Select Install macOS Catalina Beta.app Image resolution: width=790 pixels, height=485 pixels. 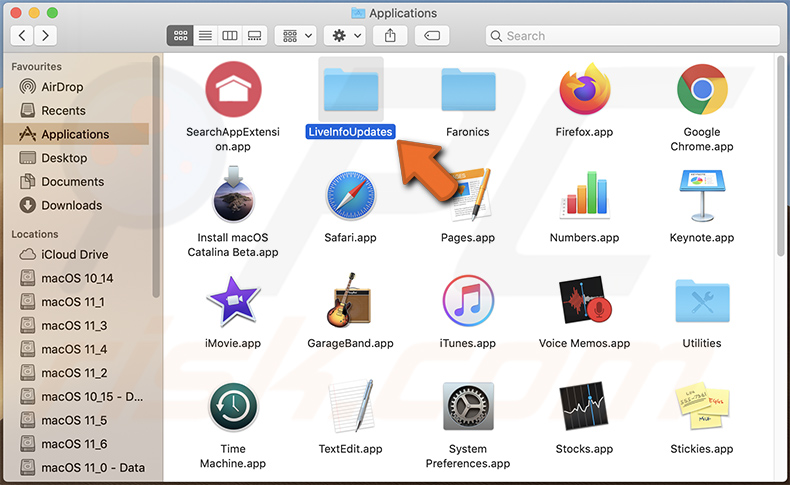click(x=233, y=194)
